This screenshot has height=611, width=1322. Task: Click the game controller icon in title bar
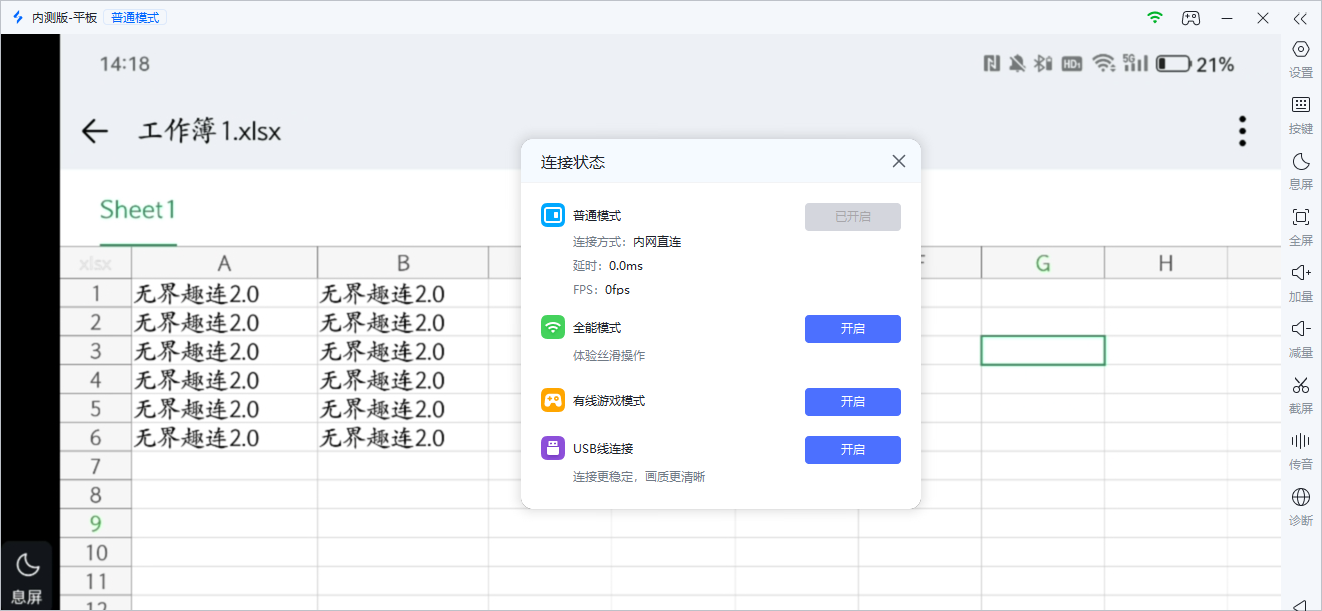click(1190, 17)
